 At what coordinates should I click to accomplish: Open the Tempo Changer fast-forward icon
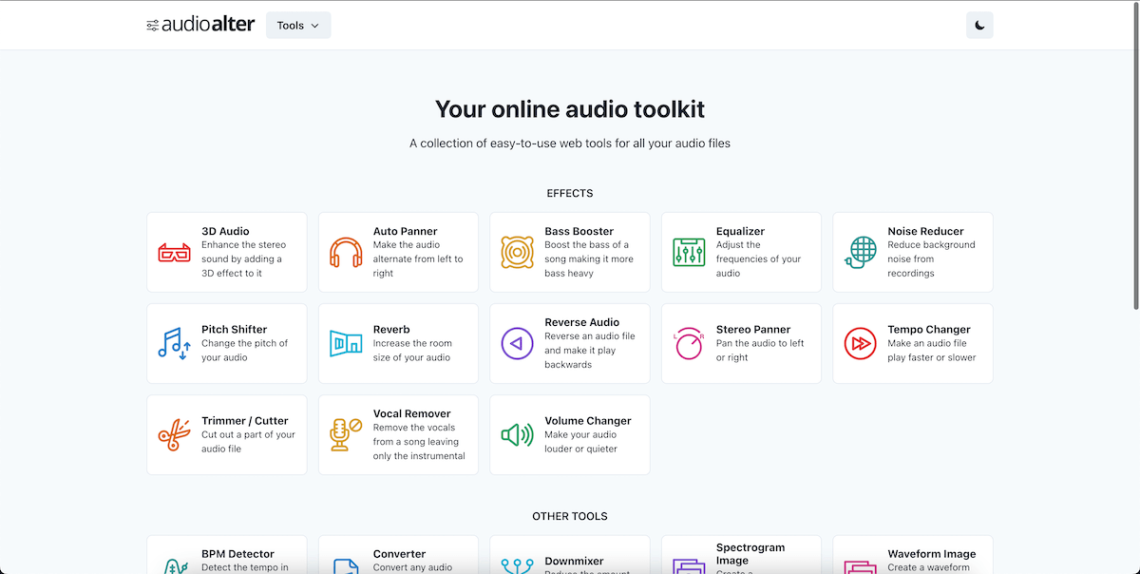click(x=860, y=344)
